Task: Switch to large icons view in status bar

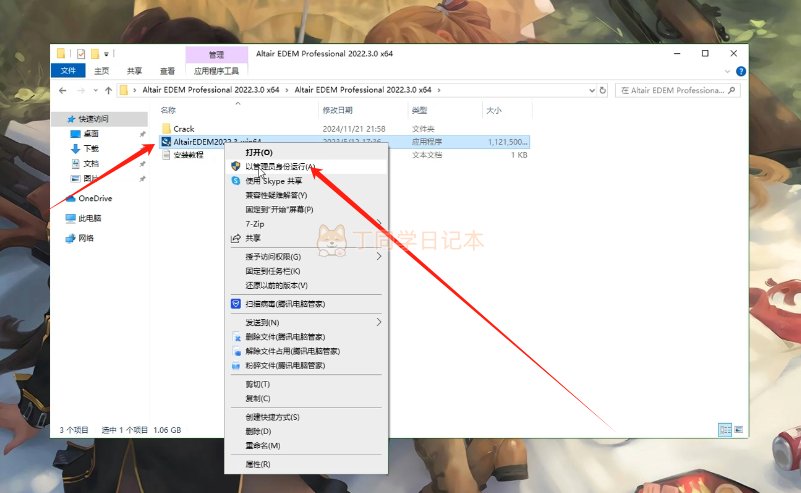Action: click(x=739, y=430)
